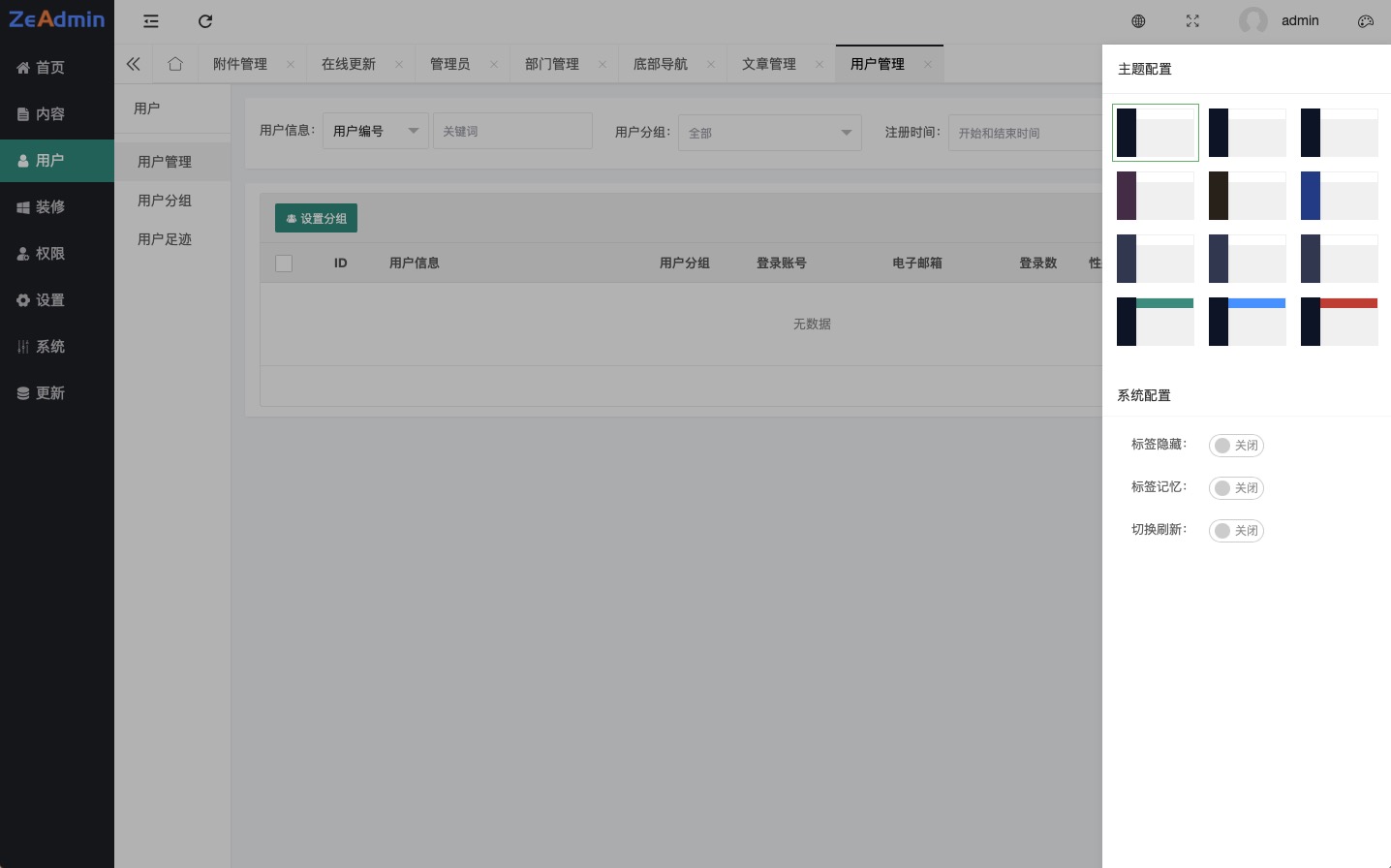Toggle the 切换刷新 switch
The image size is (1391, 868).
(x=1236, y=531)
